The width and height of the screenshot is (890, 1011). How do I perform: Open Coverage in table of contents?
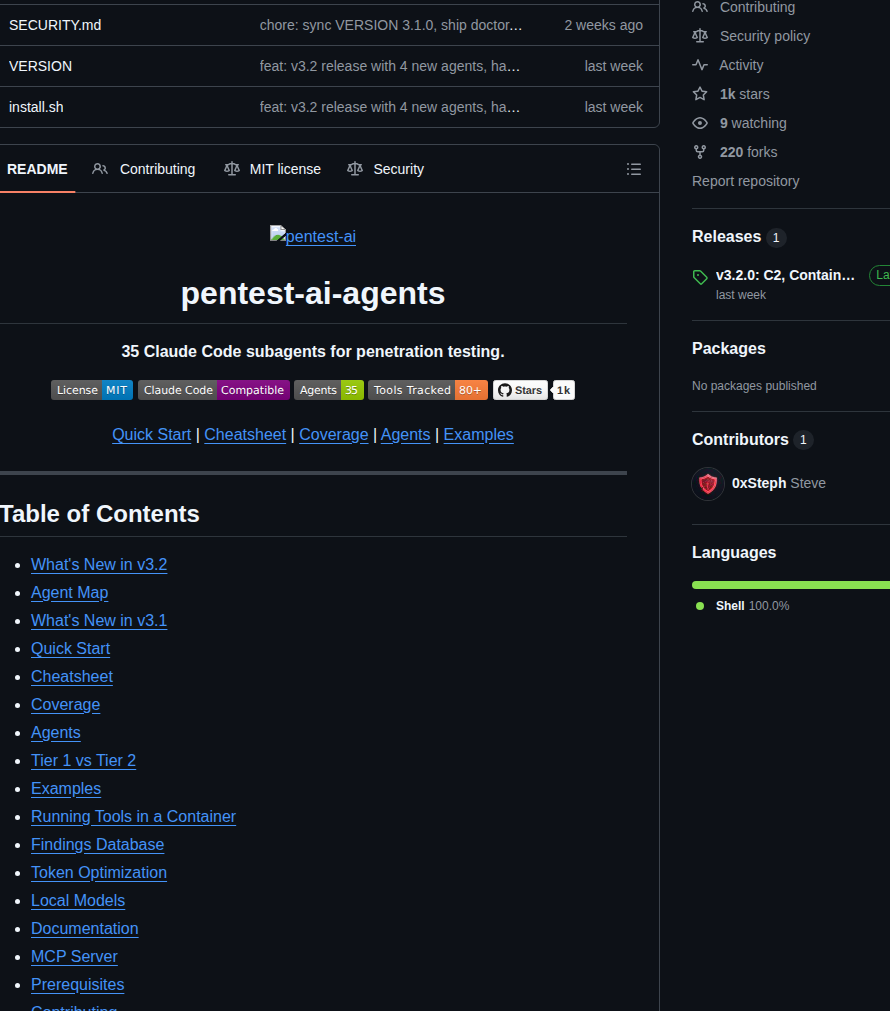65,705
